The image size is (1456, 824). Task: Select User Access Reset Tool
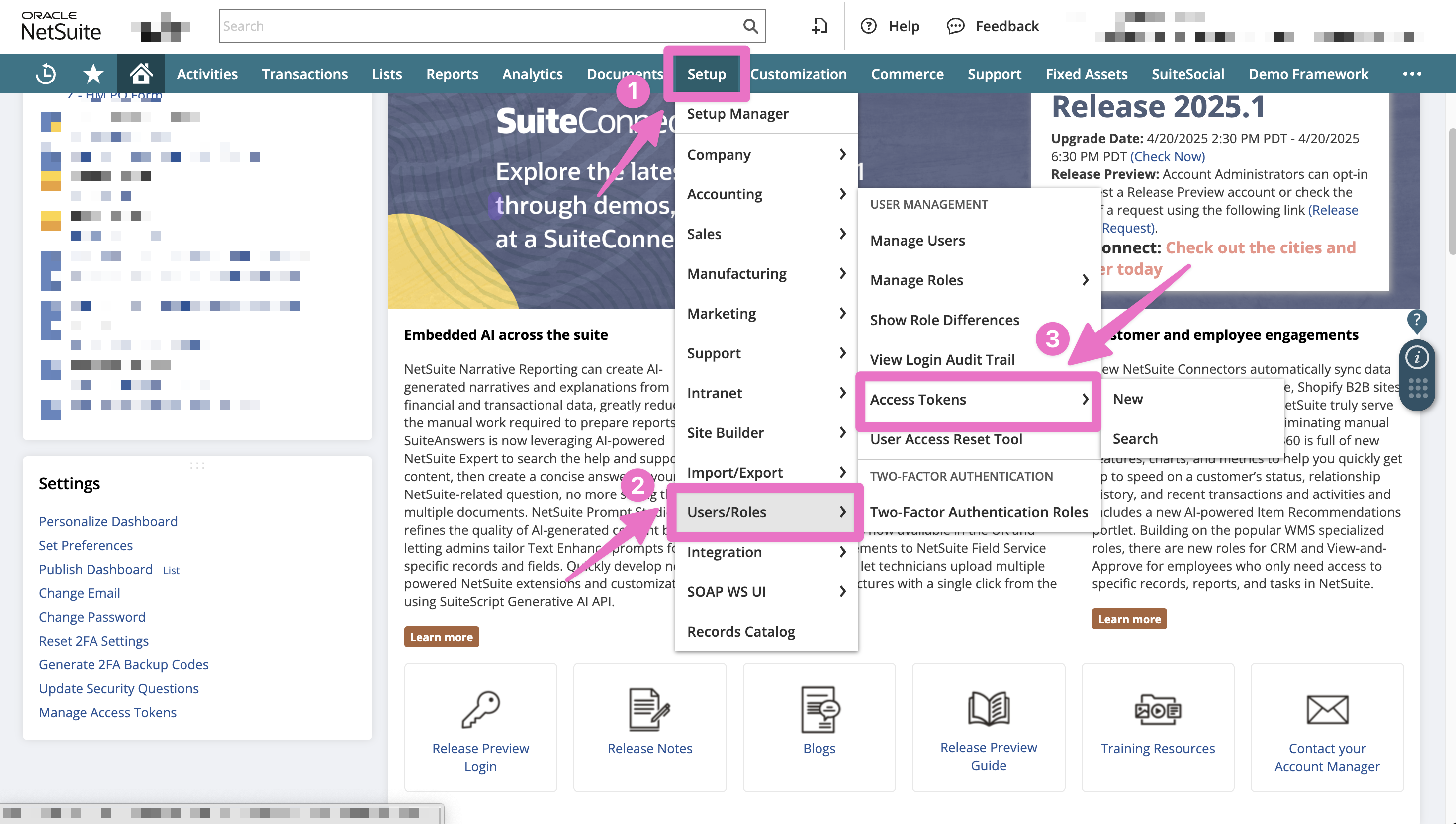(979, 439)
